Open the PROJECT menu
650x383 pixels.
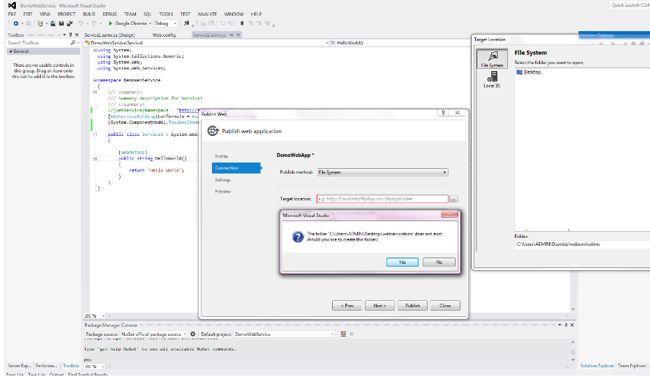click(x=66, y=14)
